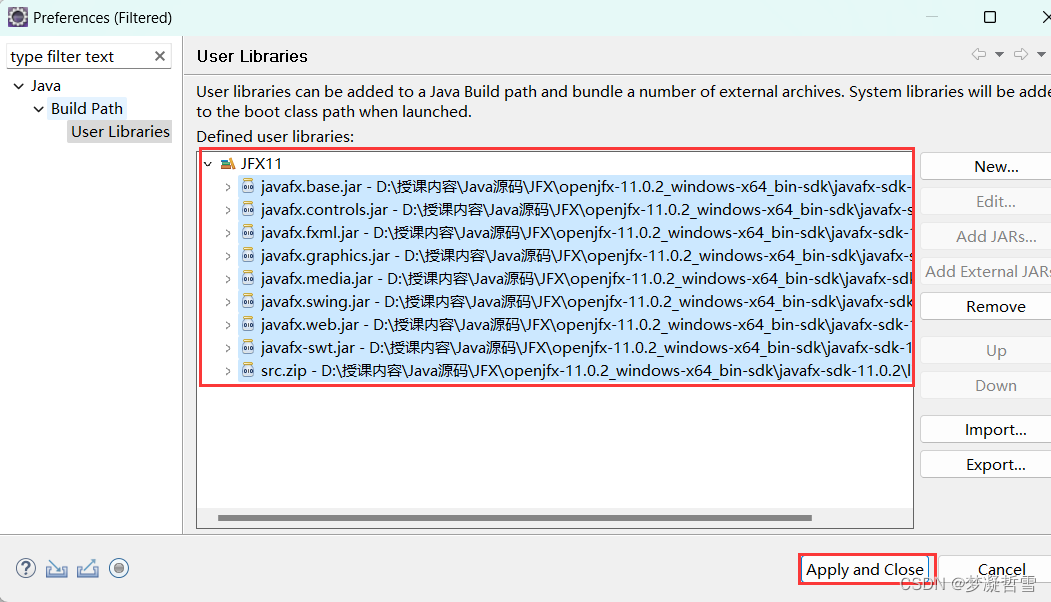This screenshot has height=602, width=1051.
Task: Open the Back history dropdown arrow
Action: (x=999, y=54)
